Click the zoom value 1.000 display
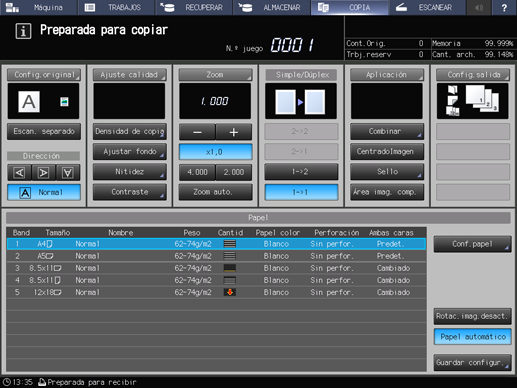Screen dimensions: 517x388 pyautogui.click(x=215, y=101)
